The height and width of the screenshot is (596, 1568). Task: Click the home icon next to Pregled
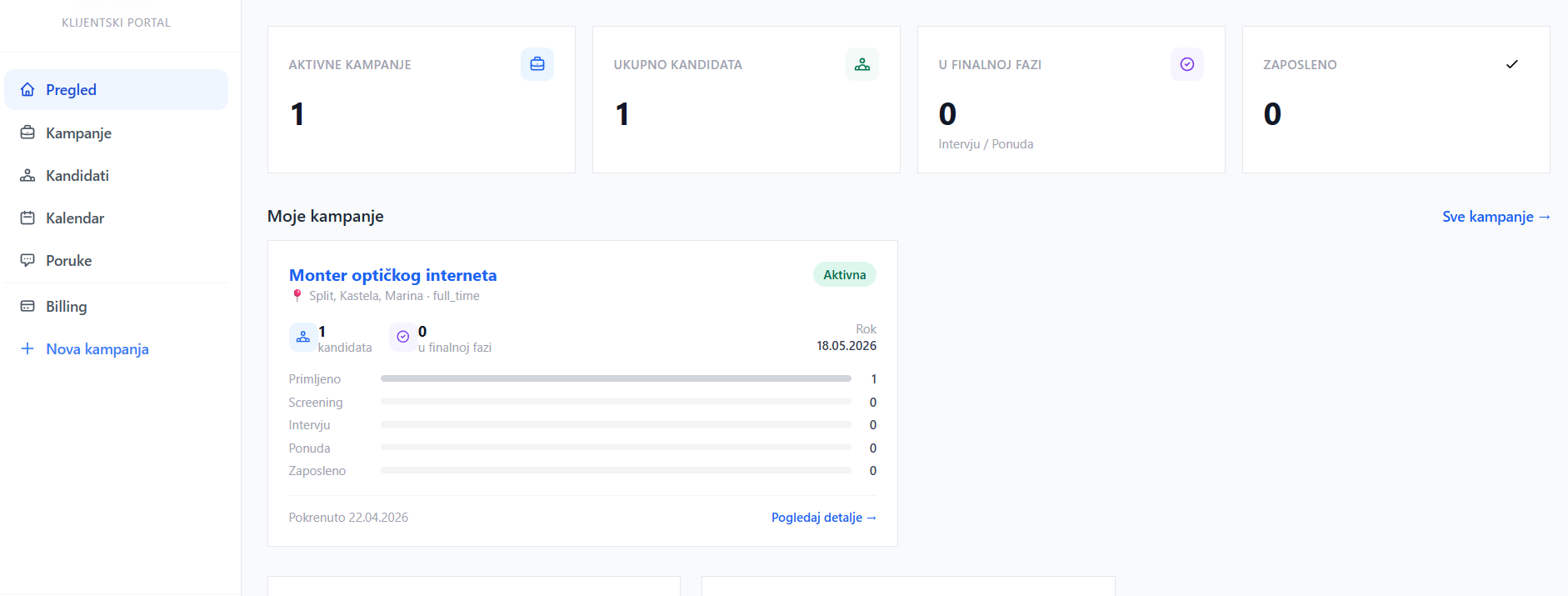[x=27, y=90]
